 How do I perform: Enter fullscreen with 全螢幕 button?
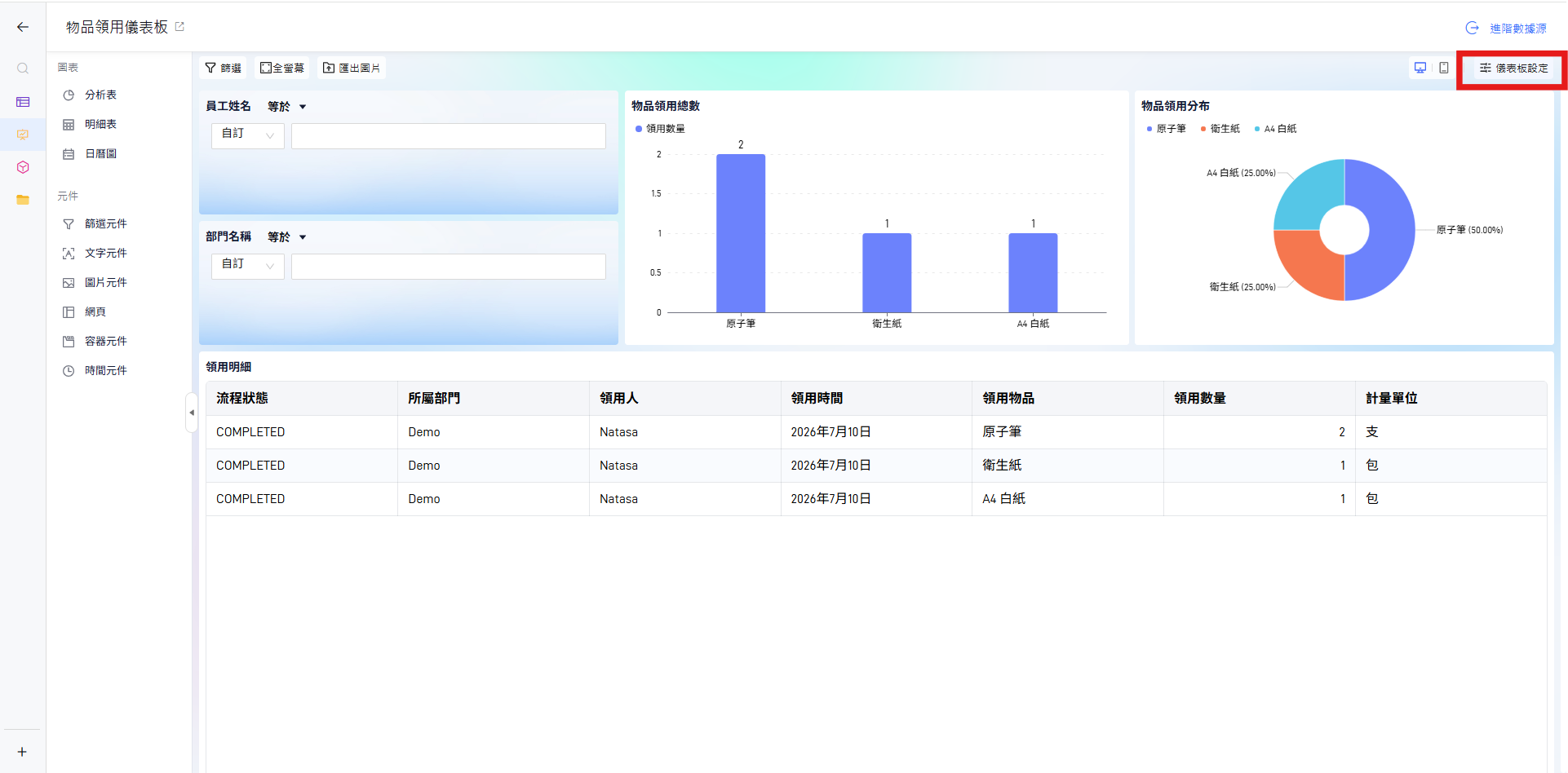(x=282, y=68)
